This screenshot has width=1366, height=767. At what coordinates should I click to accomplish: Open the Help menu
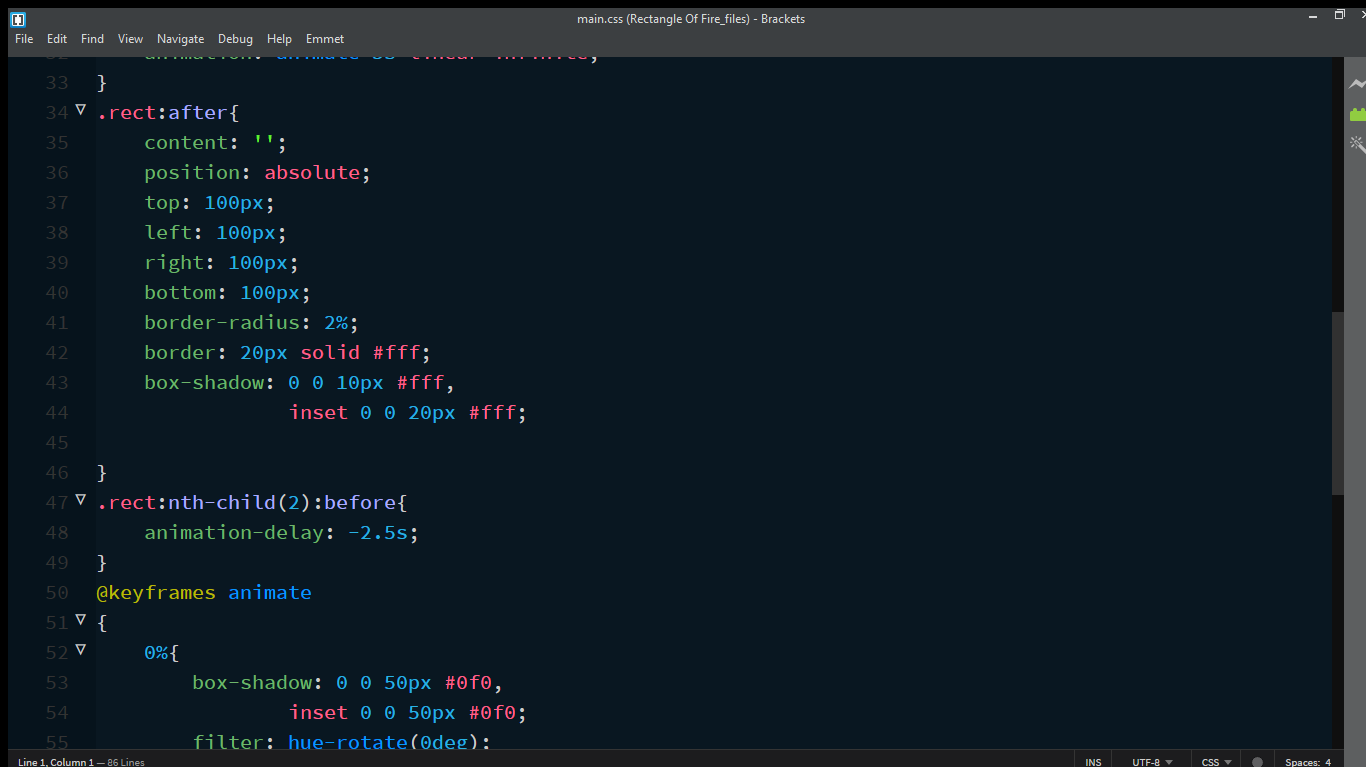pyautogui.click(x=279, y=39)
